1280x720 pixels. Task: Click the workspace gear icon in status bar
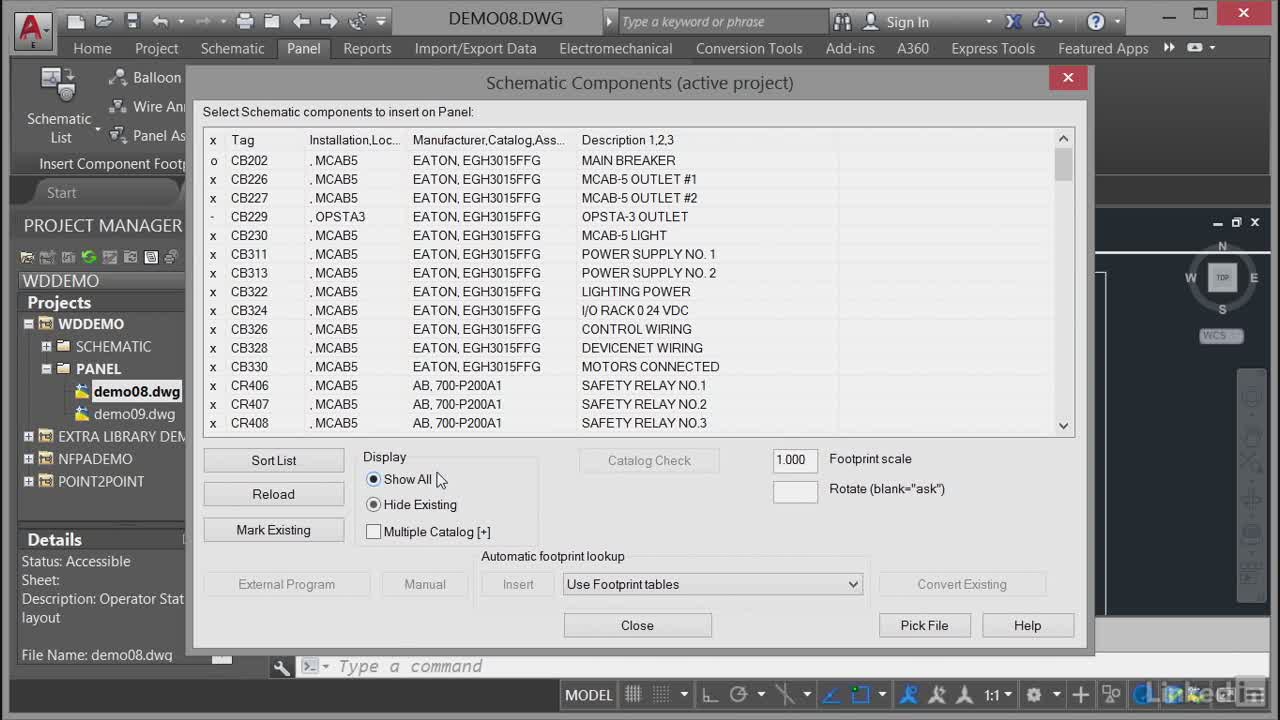pyautogui.click(x=1034, y=694)
